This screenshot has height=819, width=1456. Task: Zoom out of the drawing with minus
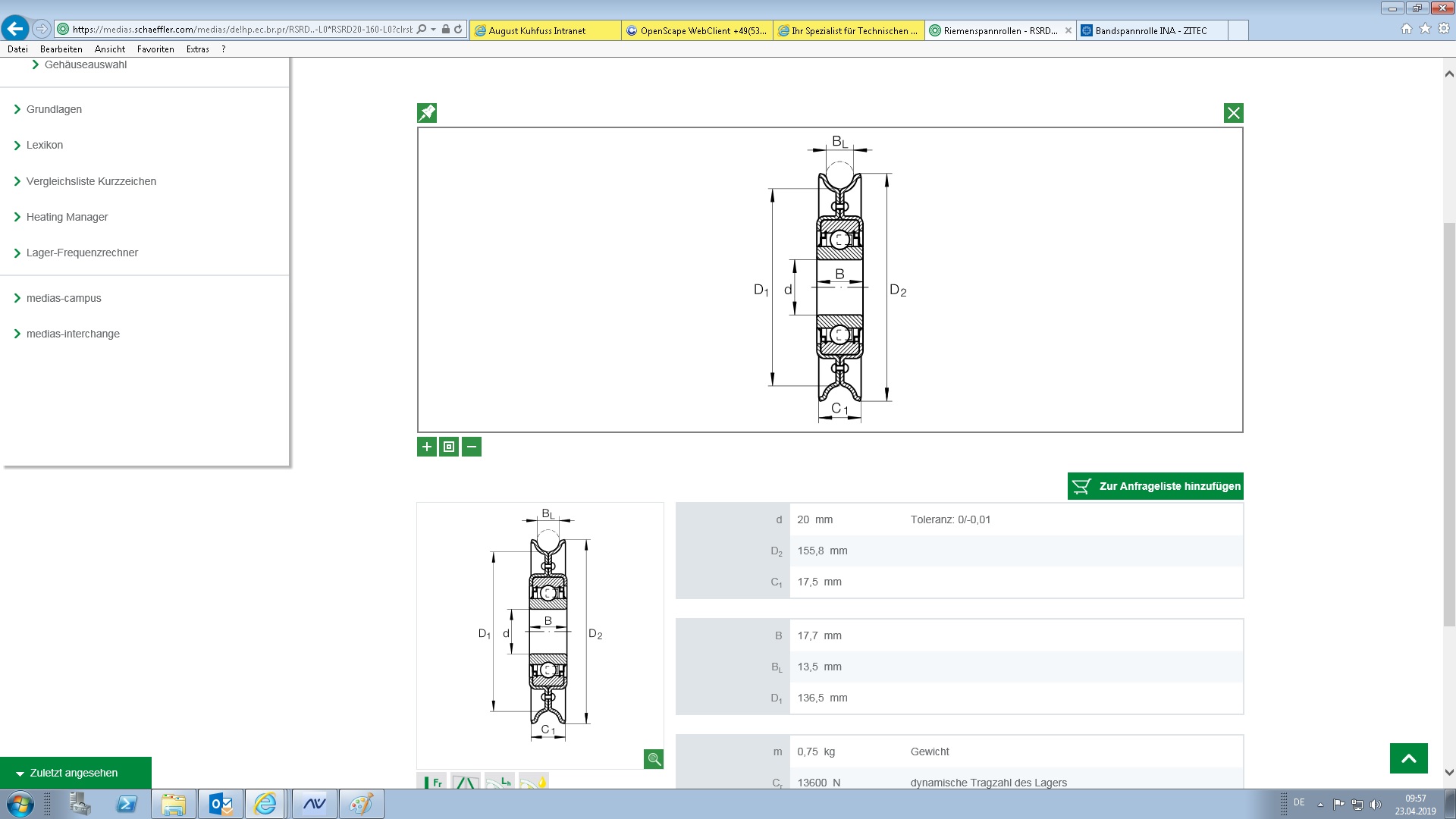[472, 447]
